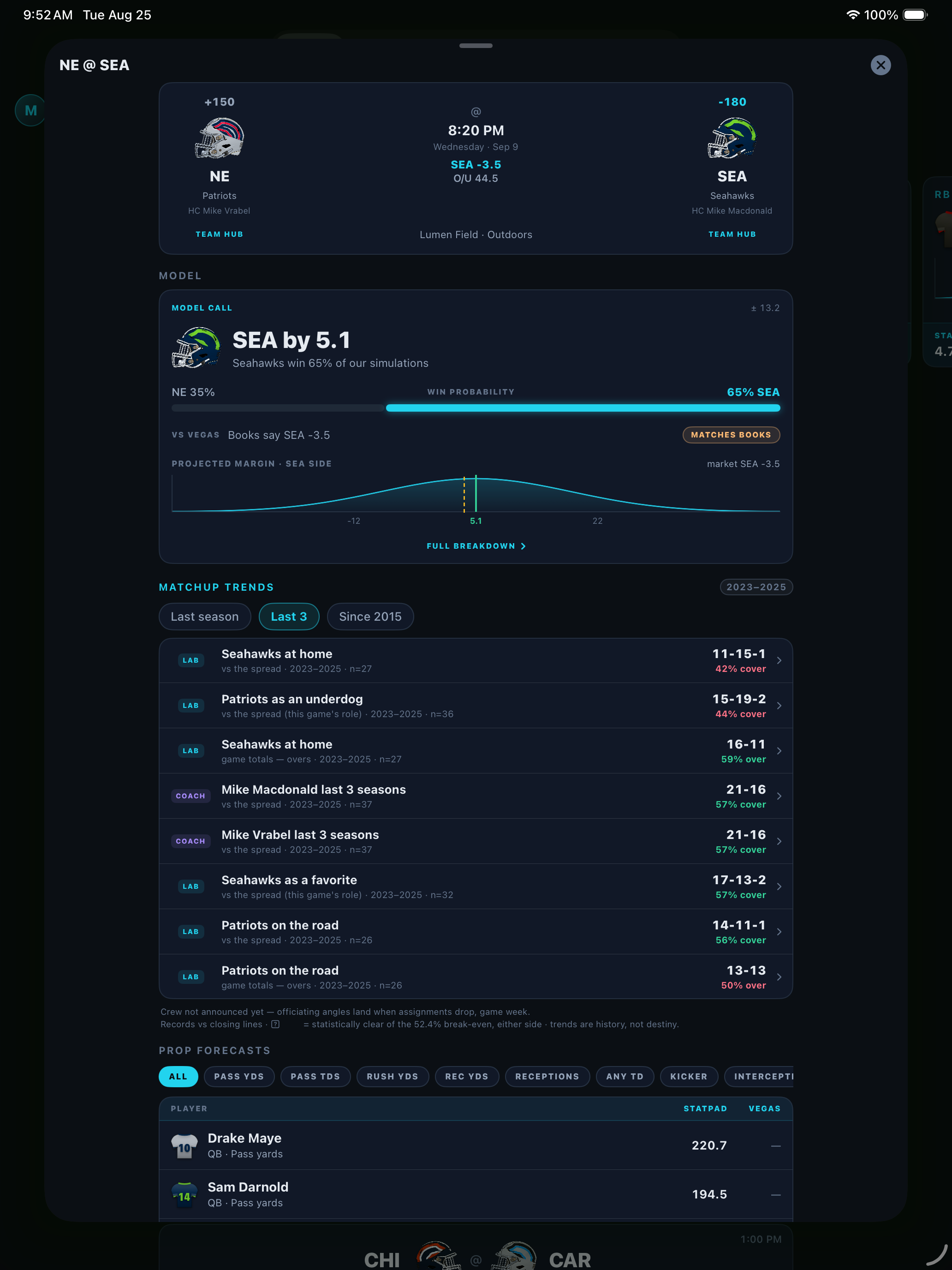Tap the Wi-Fi status icon
Screen dimensions: 952x1270
[853, 15]
